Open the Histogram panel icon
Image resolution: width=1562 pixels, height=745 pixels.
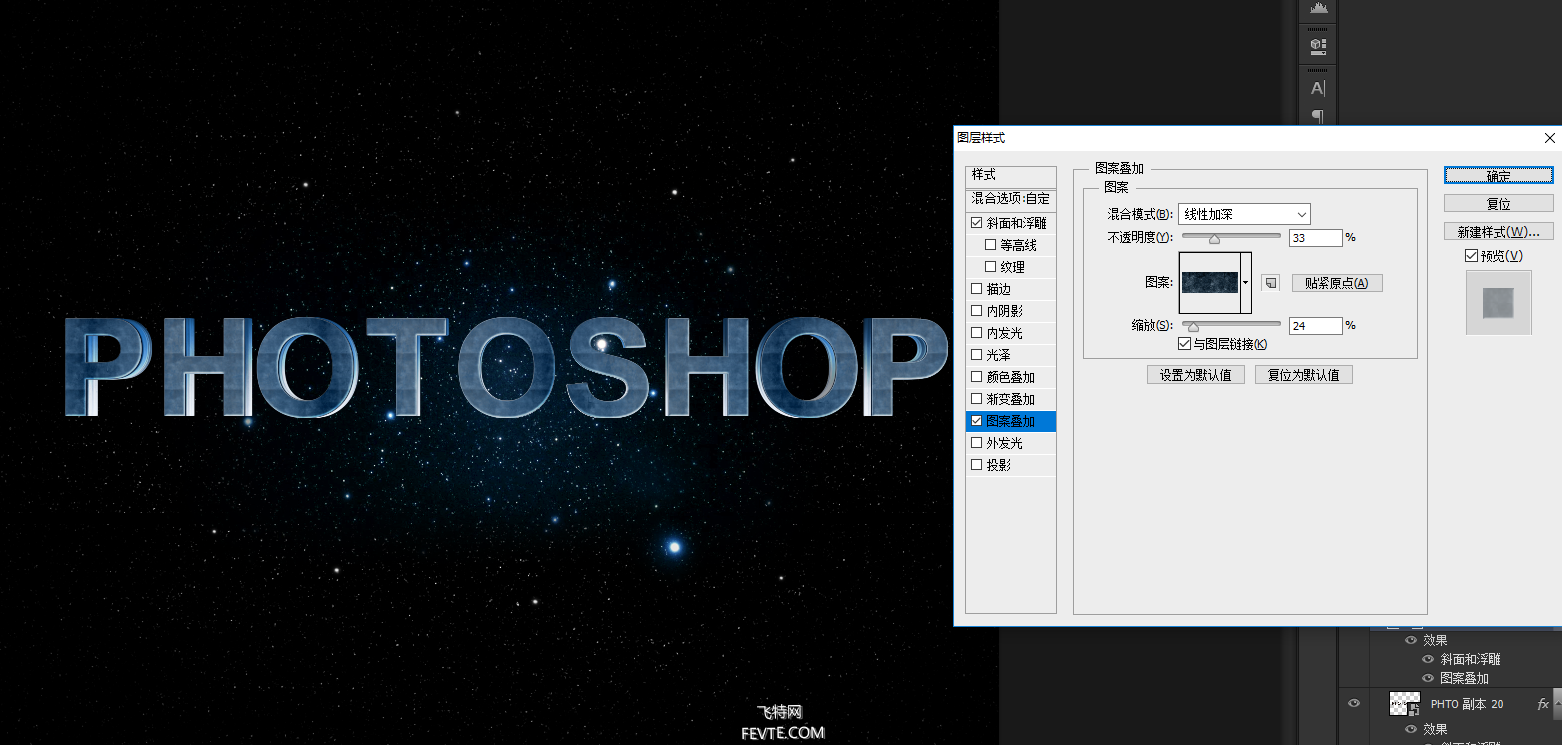tap(1318, 8)
